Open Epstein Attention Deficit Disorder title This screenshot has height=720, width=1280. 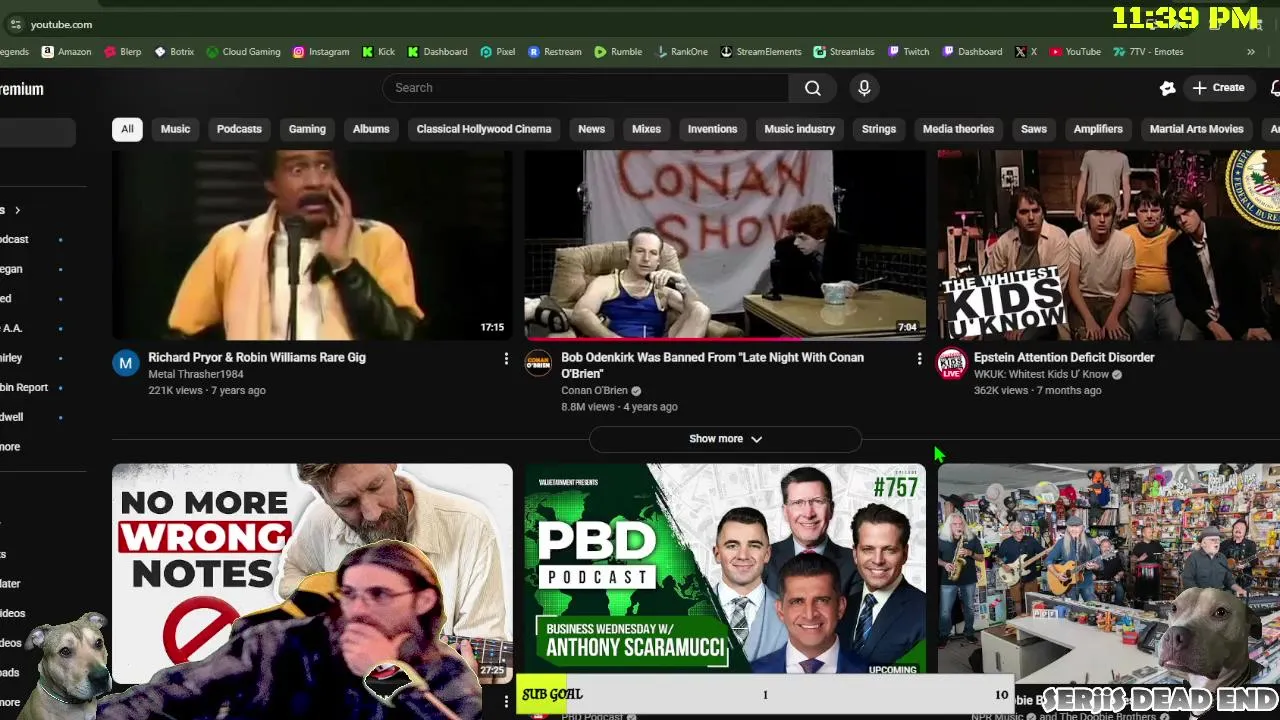[1064, 357]
